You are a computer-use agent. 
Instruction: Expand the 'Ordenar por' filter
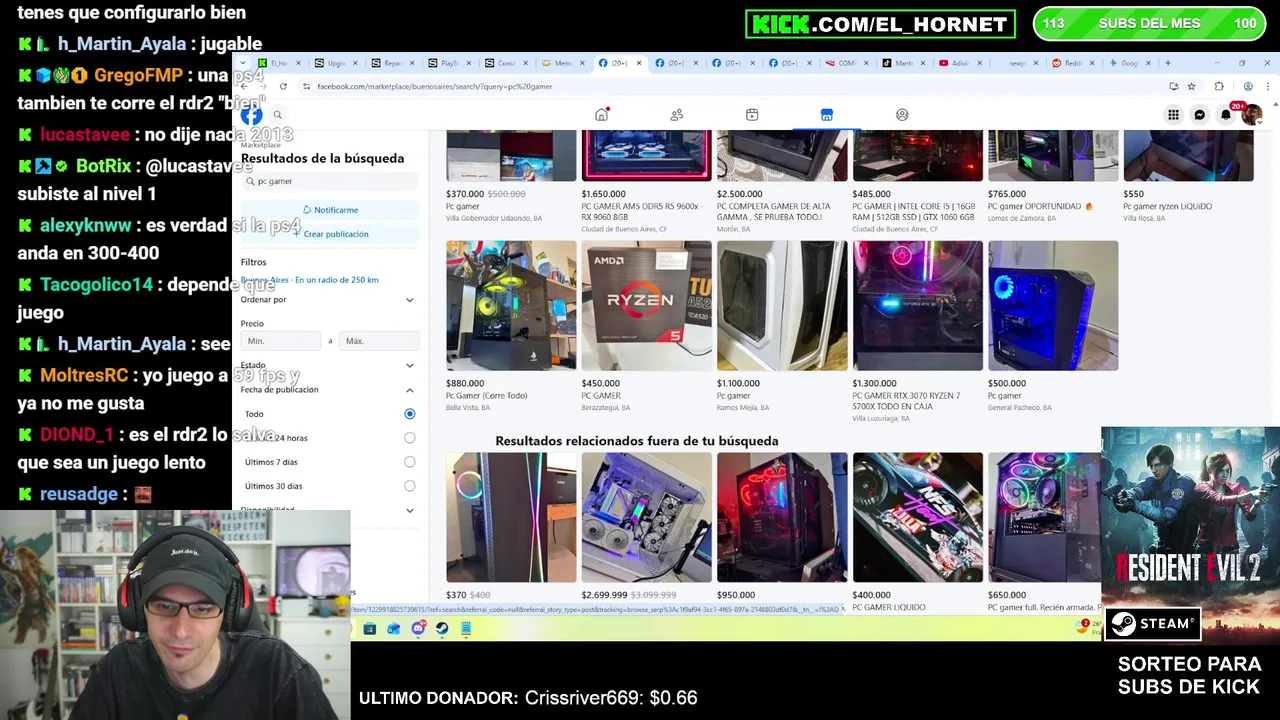pyautogui.click(x=328, y=299)
